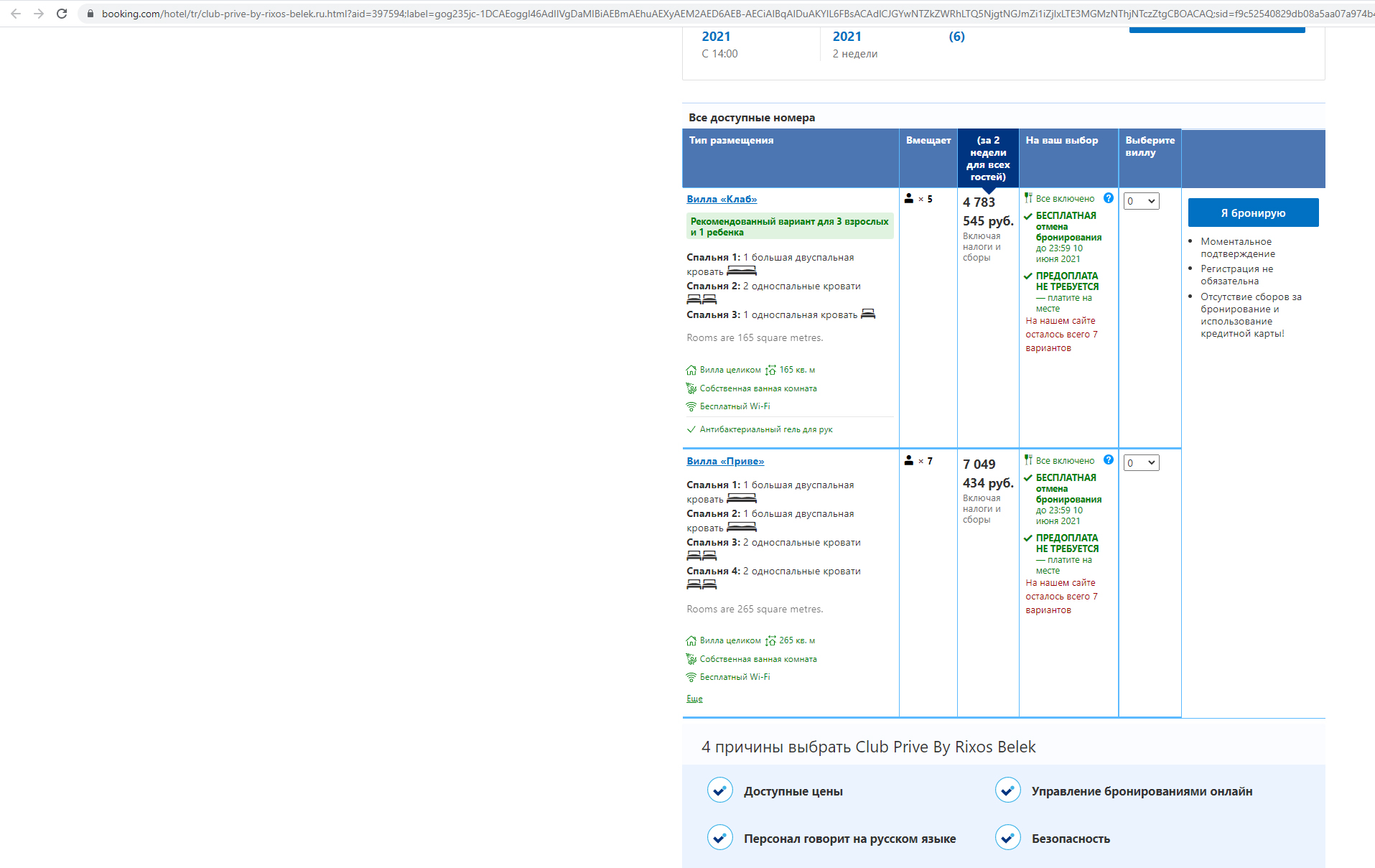Image resolution: width=1375 pixels, height=868 pixels.
Task: Click the price 7 049 434 руб.
Action: [x=988, y=474]
